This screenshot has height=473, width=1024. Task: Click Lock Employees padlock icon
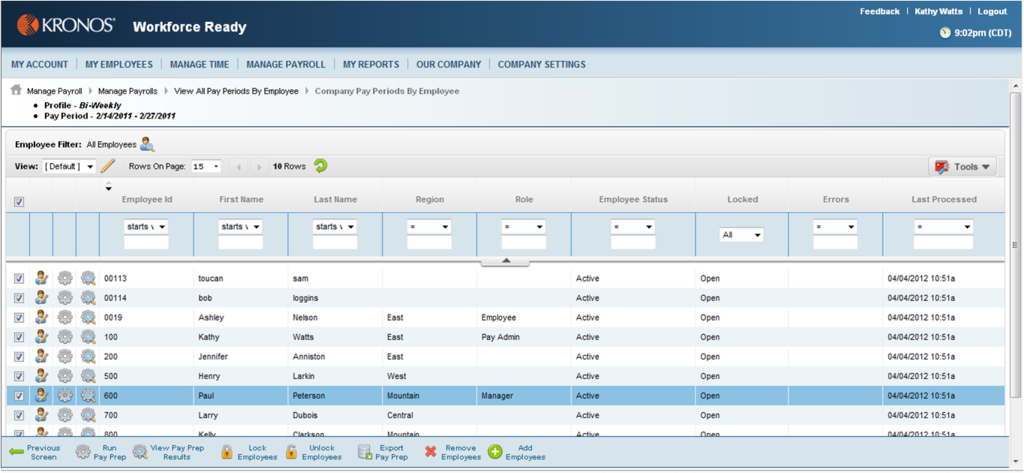[x=227, y=452]
